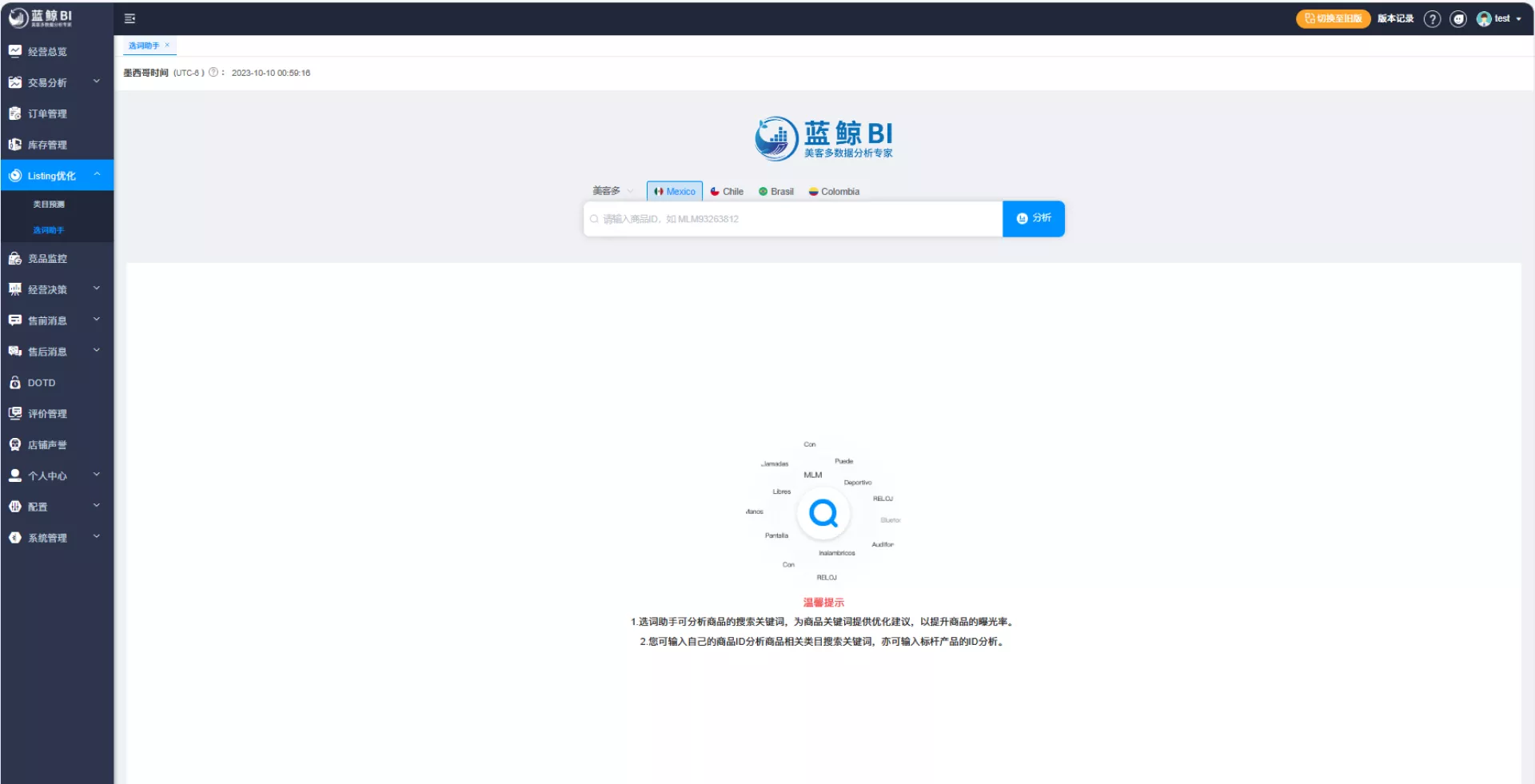Open 店铺声誉 via its badge icon
Image resolution: width=1535 pixels, height=784 pixels.
point(14,444)
